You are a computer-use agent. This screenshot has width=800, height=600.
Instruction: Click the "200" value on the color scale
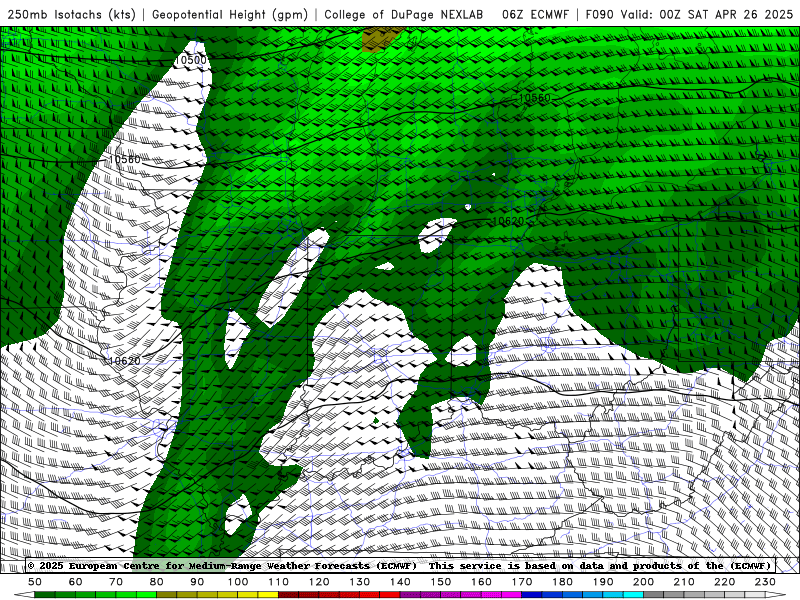(644, 582)
